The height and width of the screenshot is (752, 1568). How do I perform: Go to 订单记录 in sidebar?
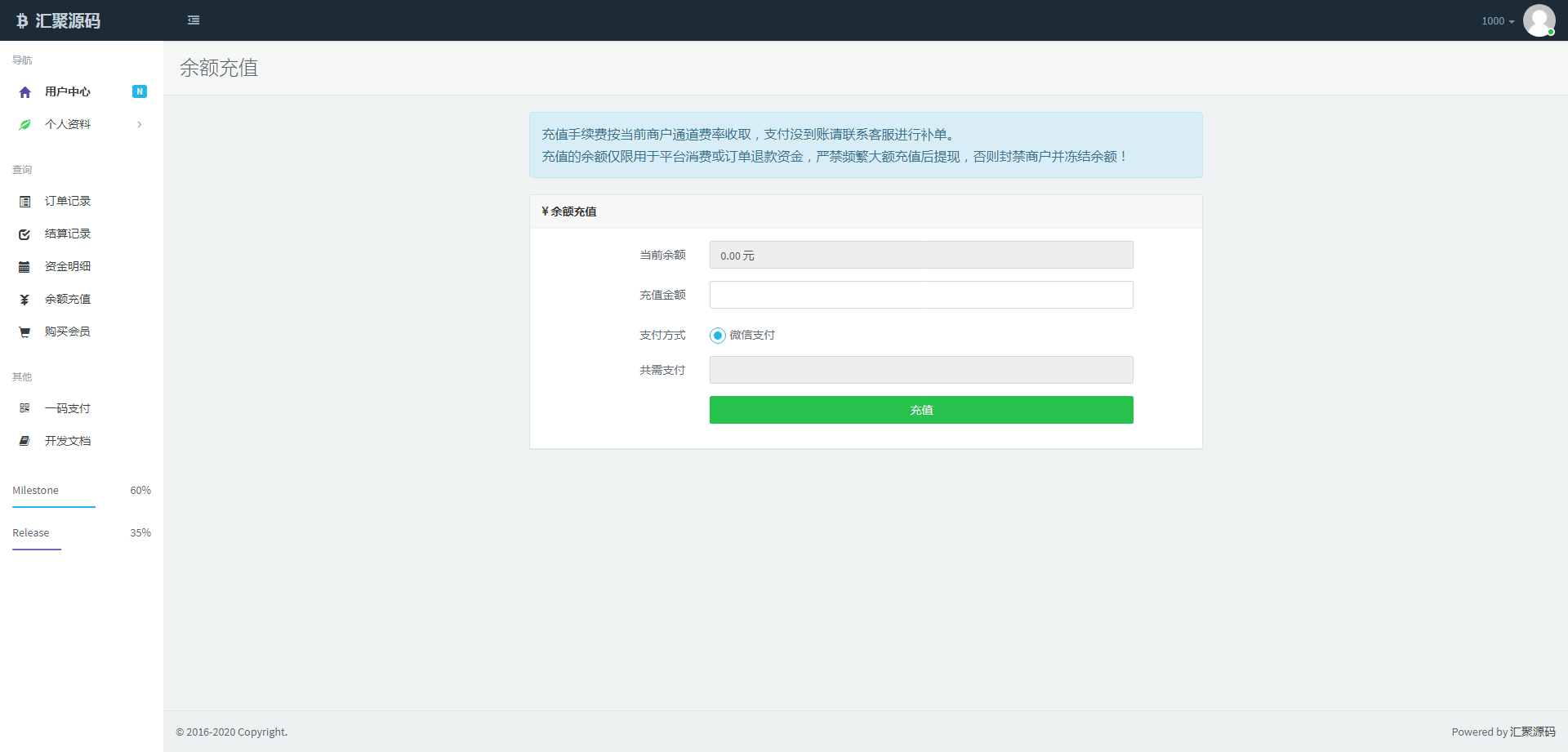68,202
